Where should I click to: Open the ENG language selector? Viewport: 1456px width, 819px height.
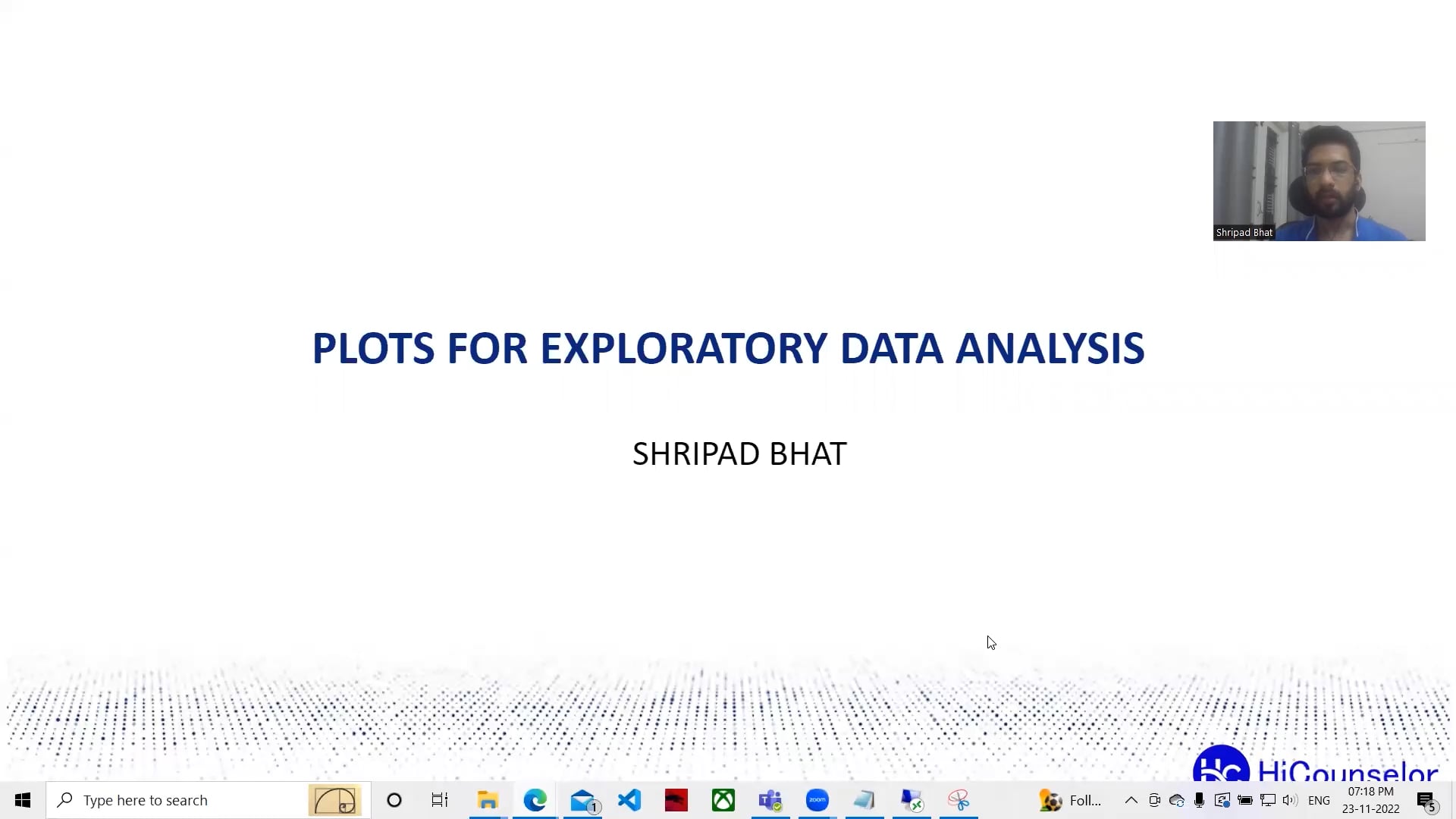1319,800
